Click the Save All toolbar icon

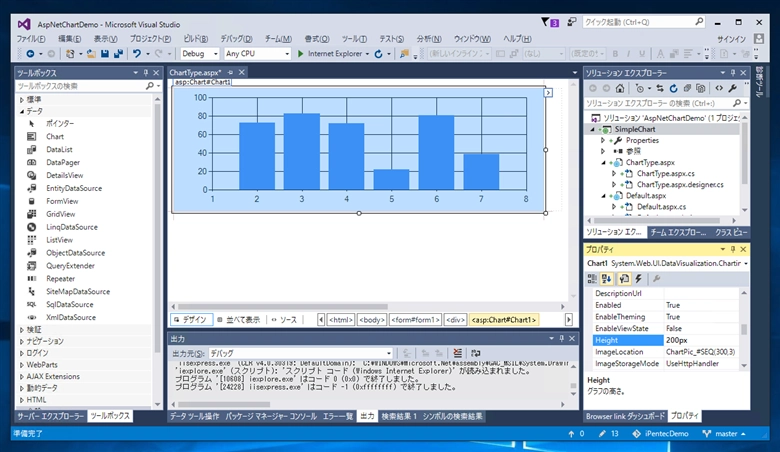pyautogui.click(x=118, y=54)
